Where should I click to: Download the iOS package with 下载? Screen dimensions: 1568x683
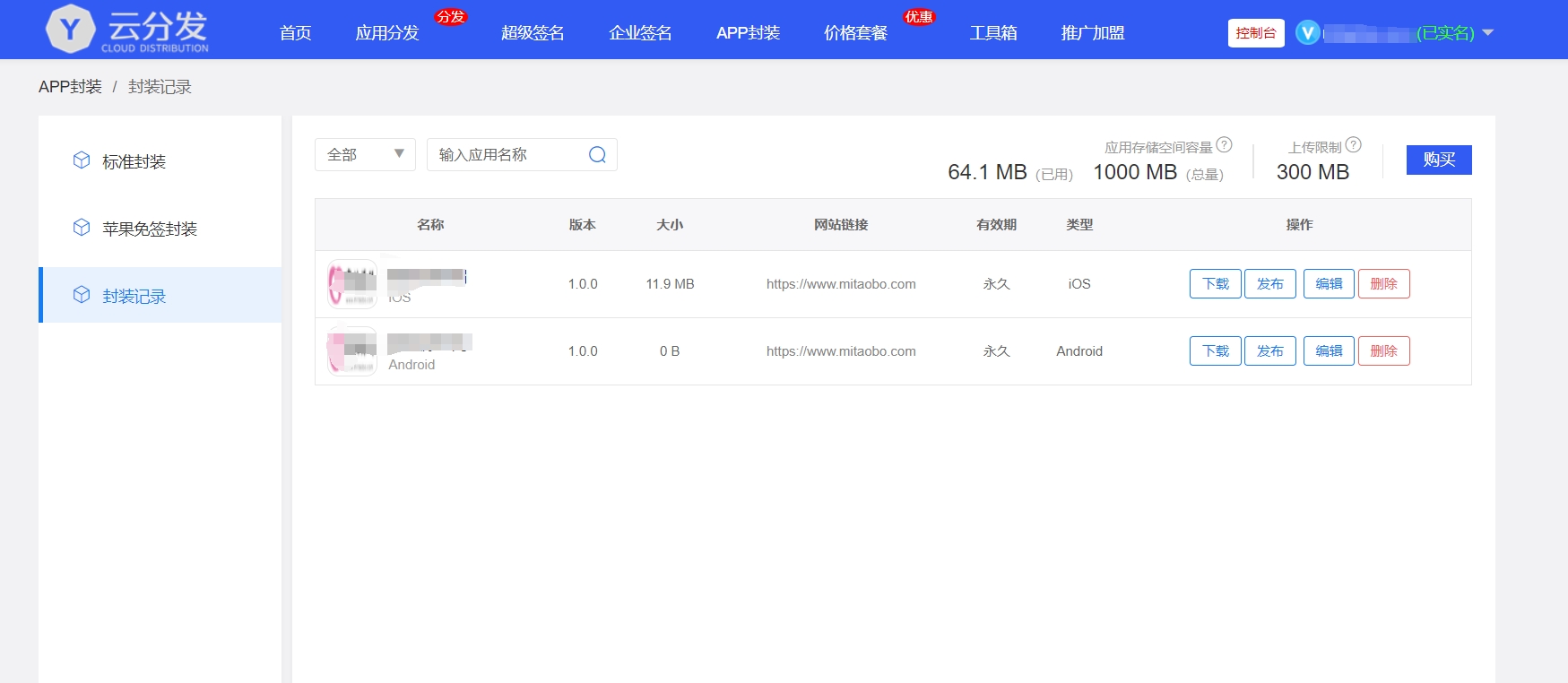pos(1215,284)
